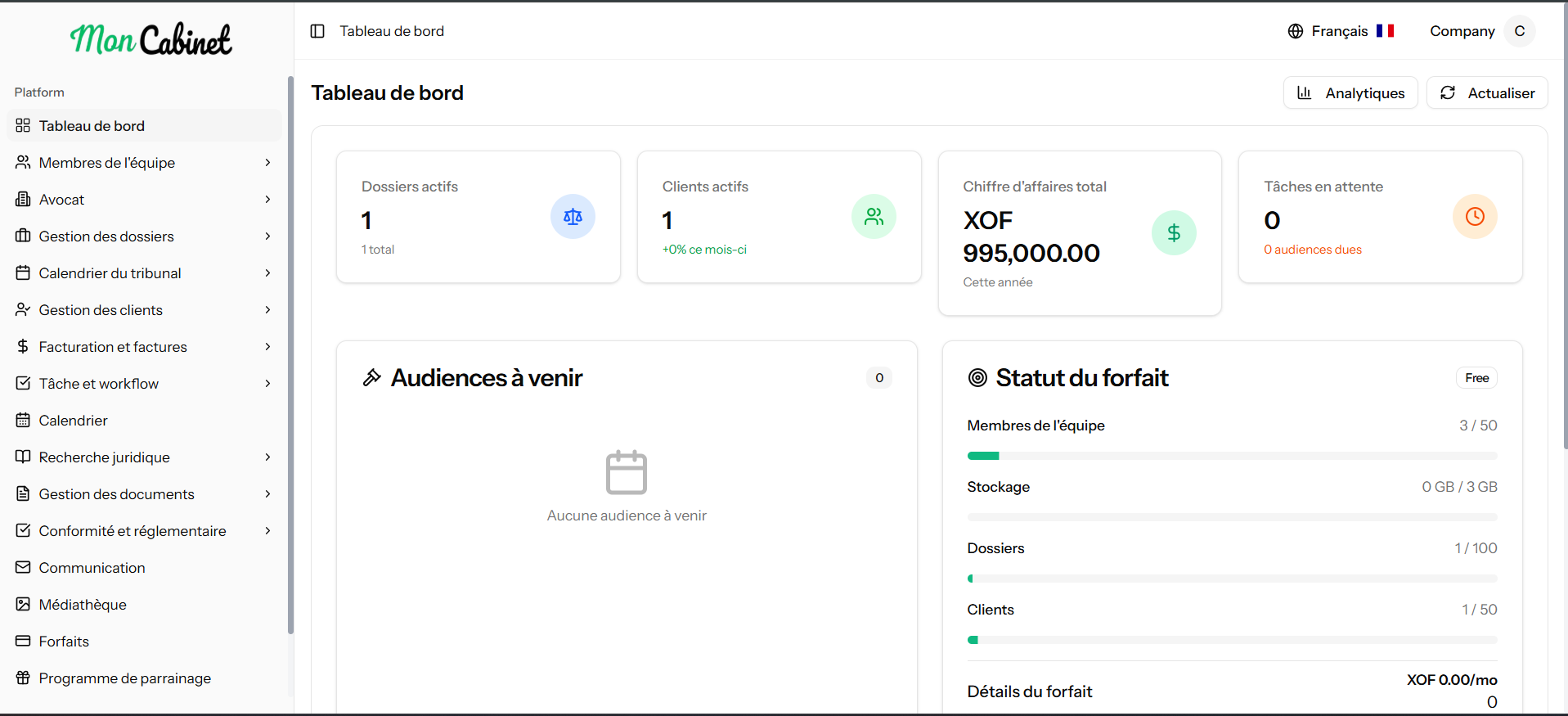The height and width of the screenshot is (716, 1568).
Task: Toggle the sidebar panel icon
Action: point(317,31)
